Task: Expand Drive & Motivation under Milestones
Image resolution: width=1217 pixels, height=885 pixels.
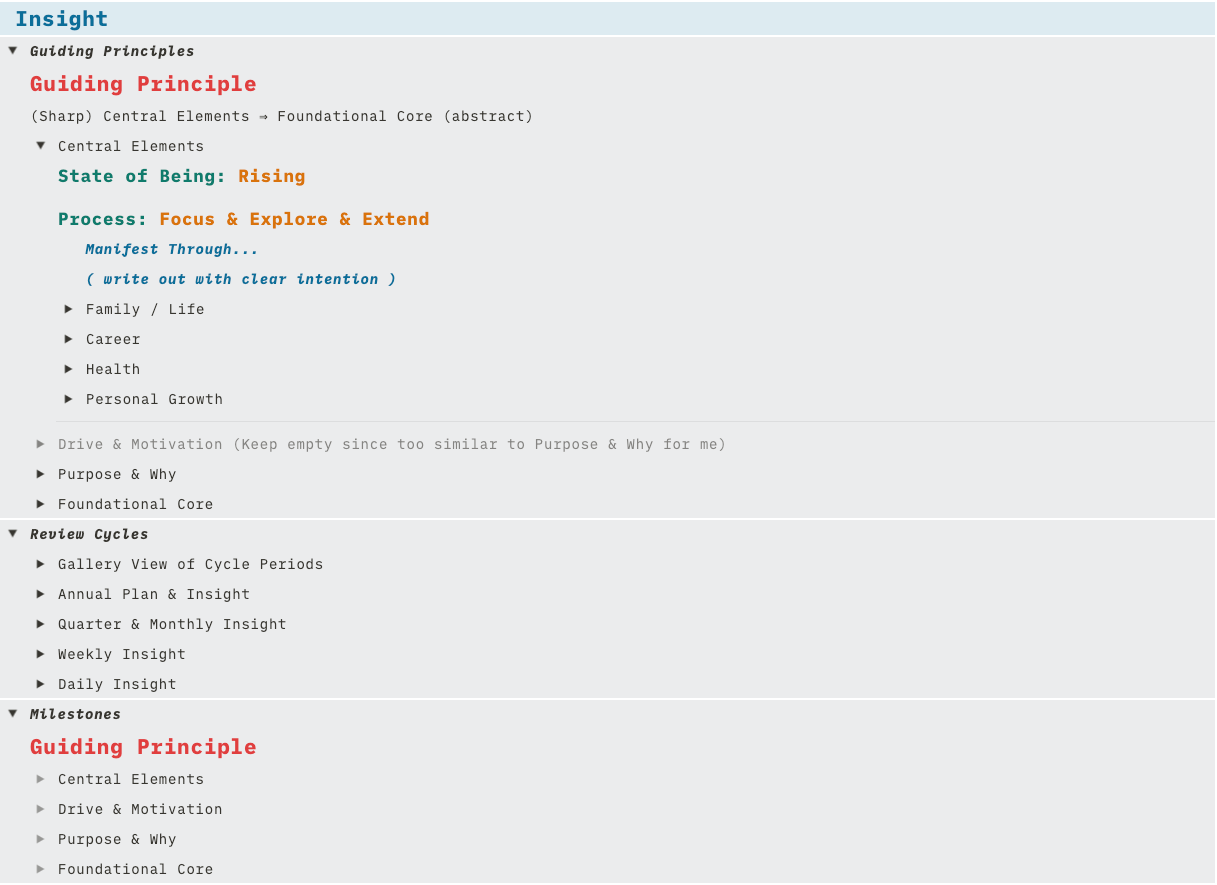Action: [41, 809]
